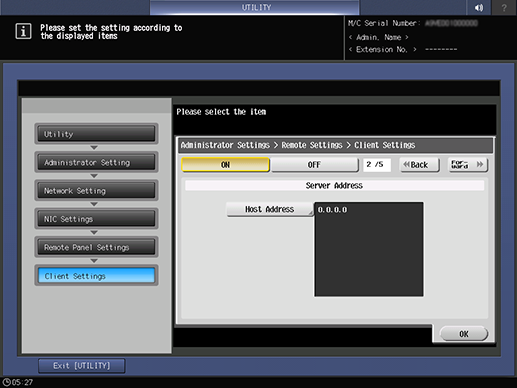Open the Host Address entry button
Viewport: 517px width, 388px height.
pos(270,209)
